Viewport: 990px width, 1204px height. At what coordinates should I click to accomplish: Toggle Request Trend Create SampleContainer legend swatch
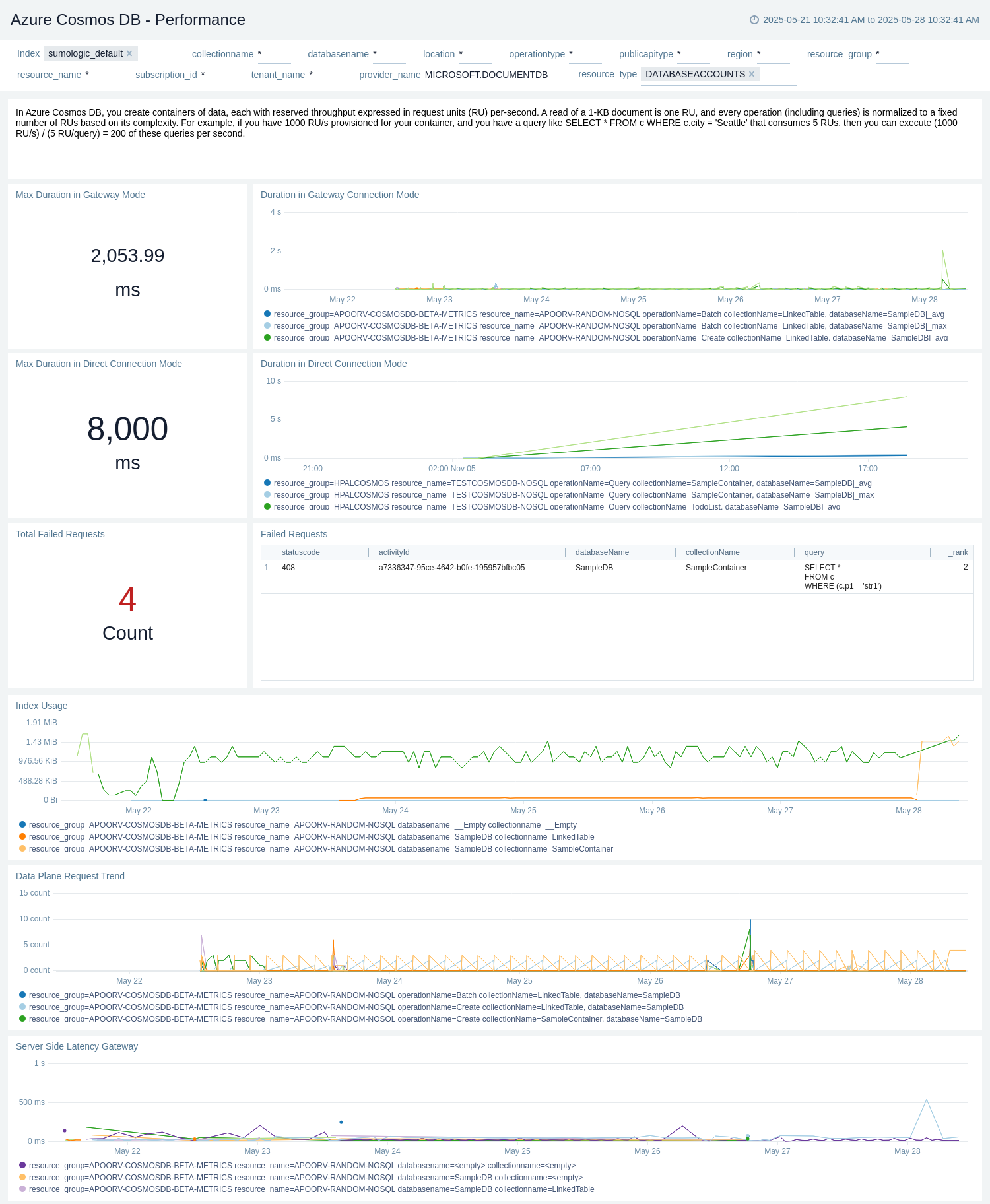coord(22,1019)
